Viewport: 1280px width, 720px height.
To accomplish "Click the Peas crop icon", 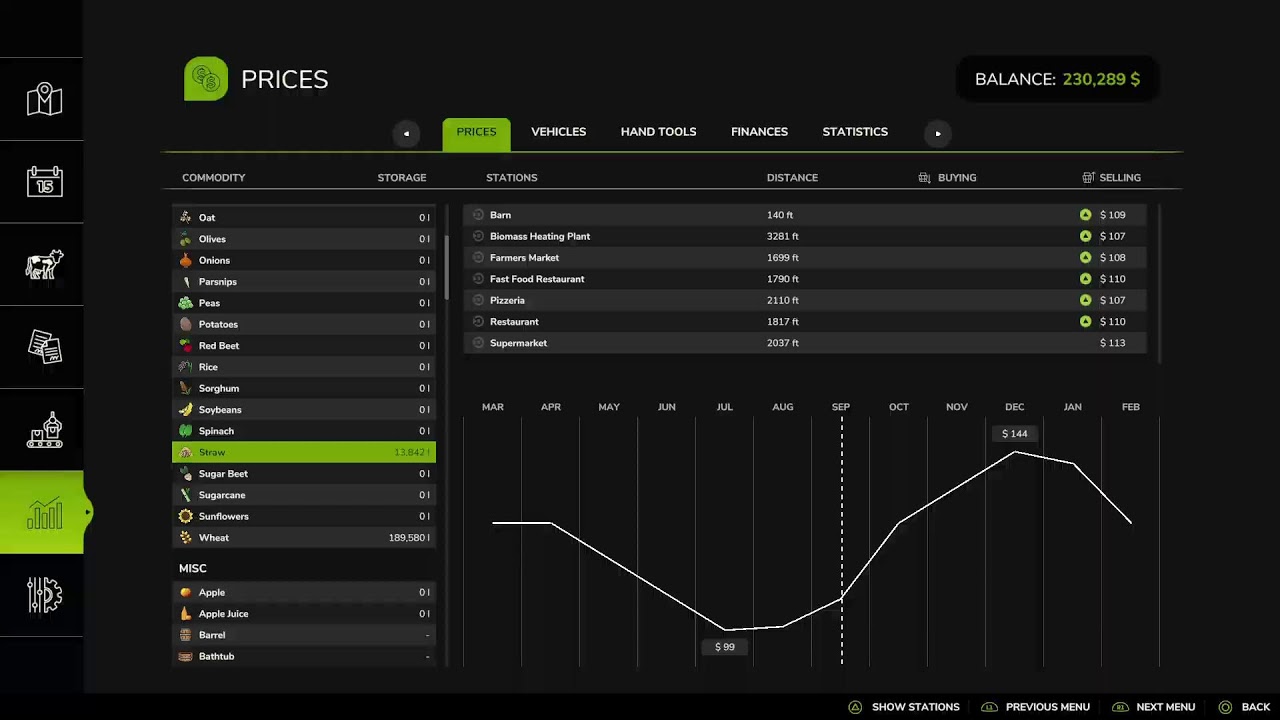I will tap(185, 303).
